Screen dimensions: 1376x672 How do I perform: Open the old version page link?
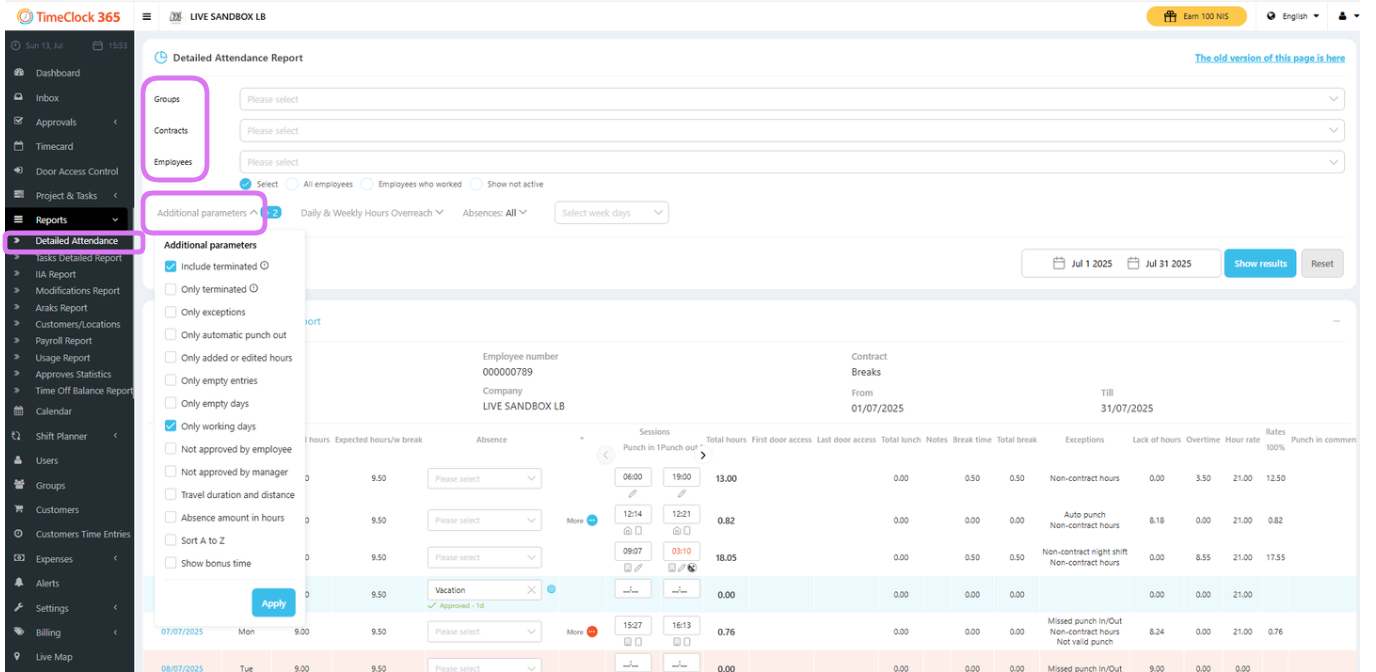coord(1269,58)
